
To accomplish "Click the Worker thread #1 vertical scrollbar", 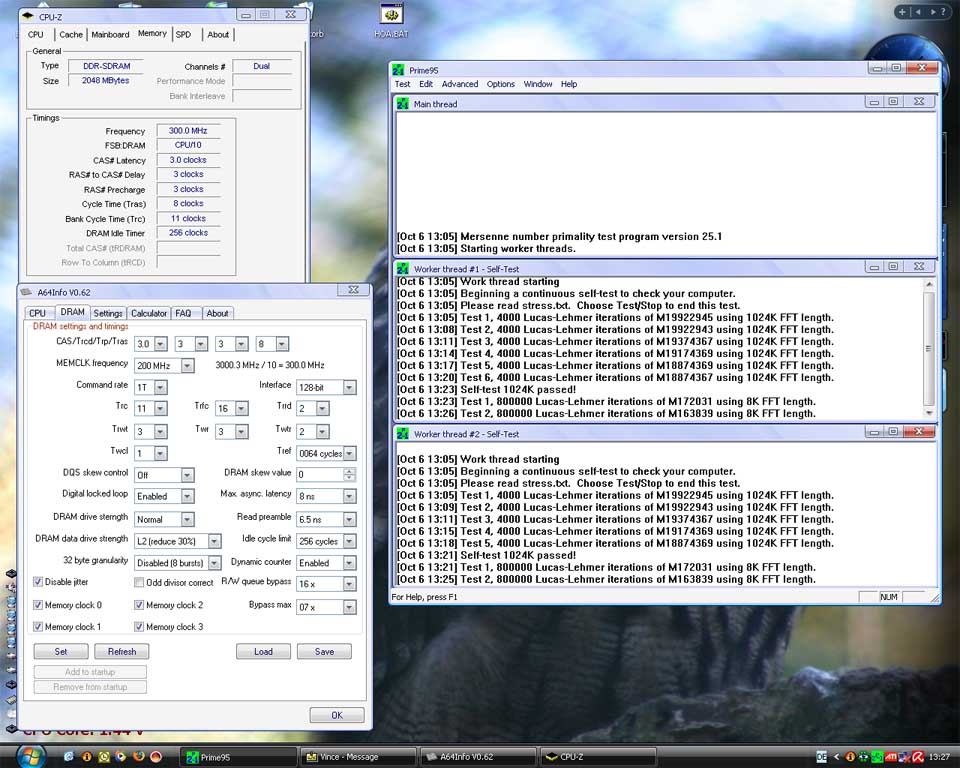I will [x=929, y=348].
